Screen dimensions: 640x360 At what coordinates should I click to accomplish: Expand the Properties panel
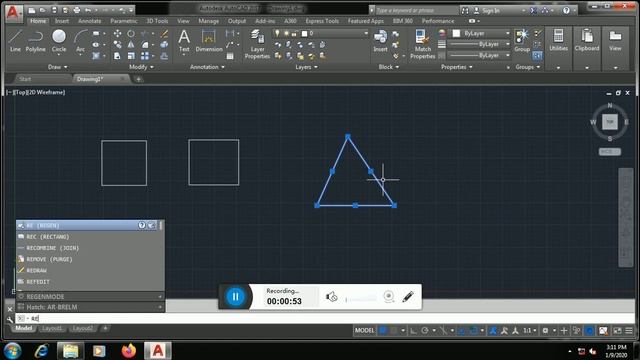coord(457,67)
